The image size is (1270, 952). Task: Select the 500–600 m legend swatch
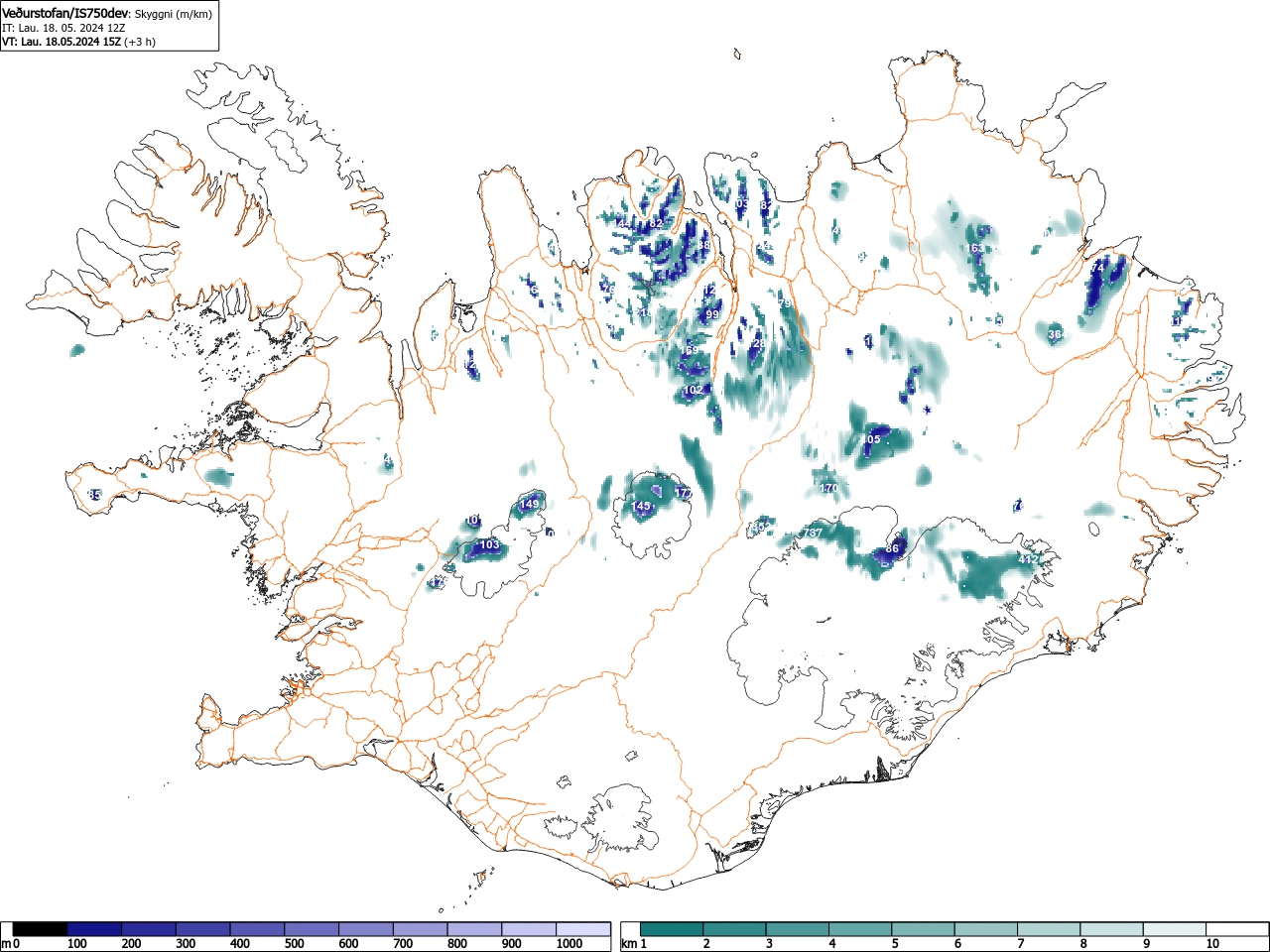(312, 929)
